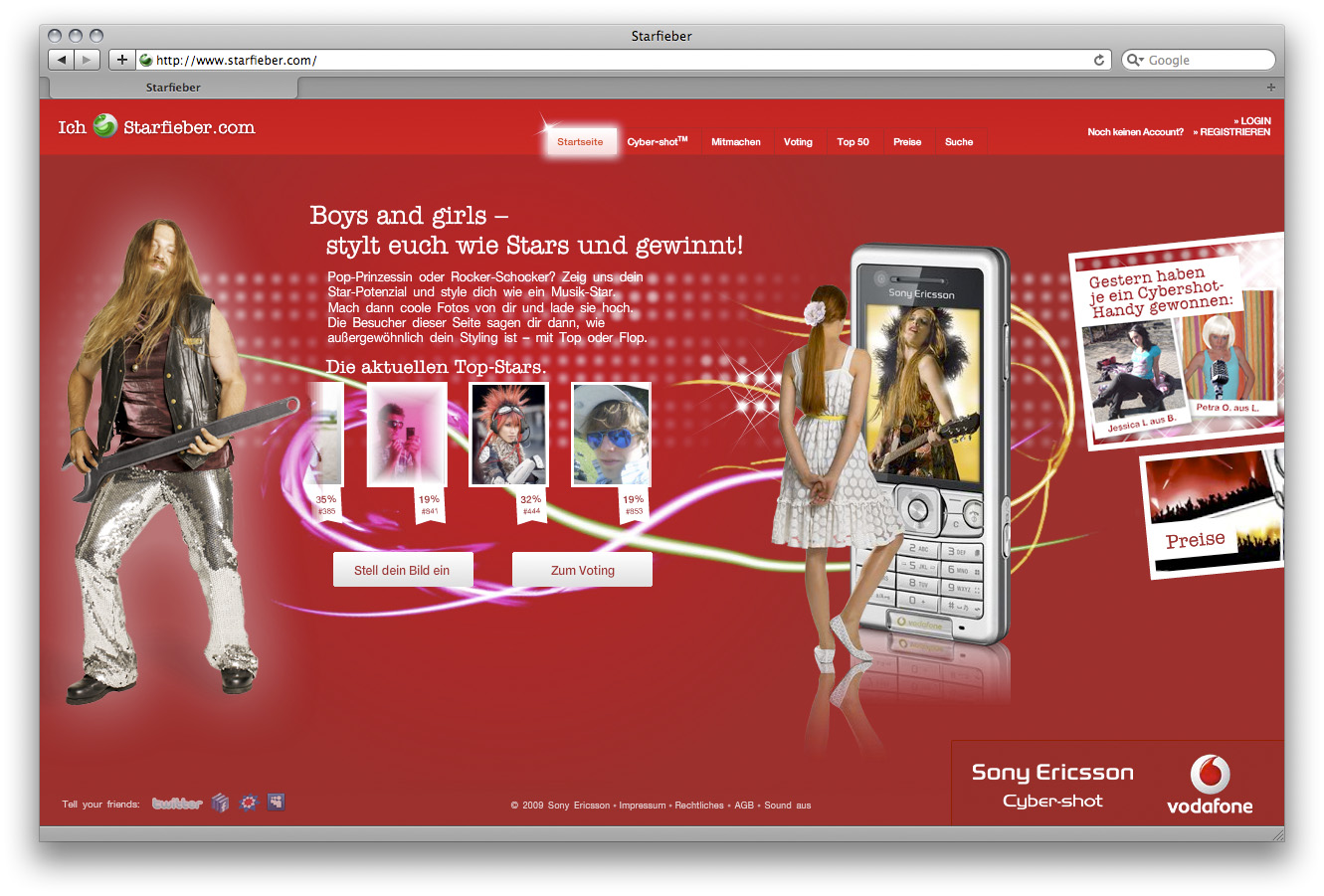Click the Twitter share icon
The image size is (1324, 896).
click(177, 804)
